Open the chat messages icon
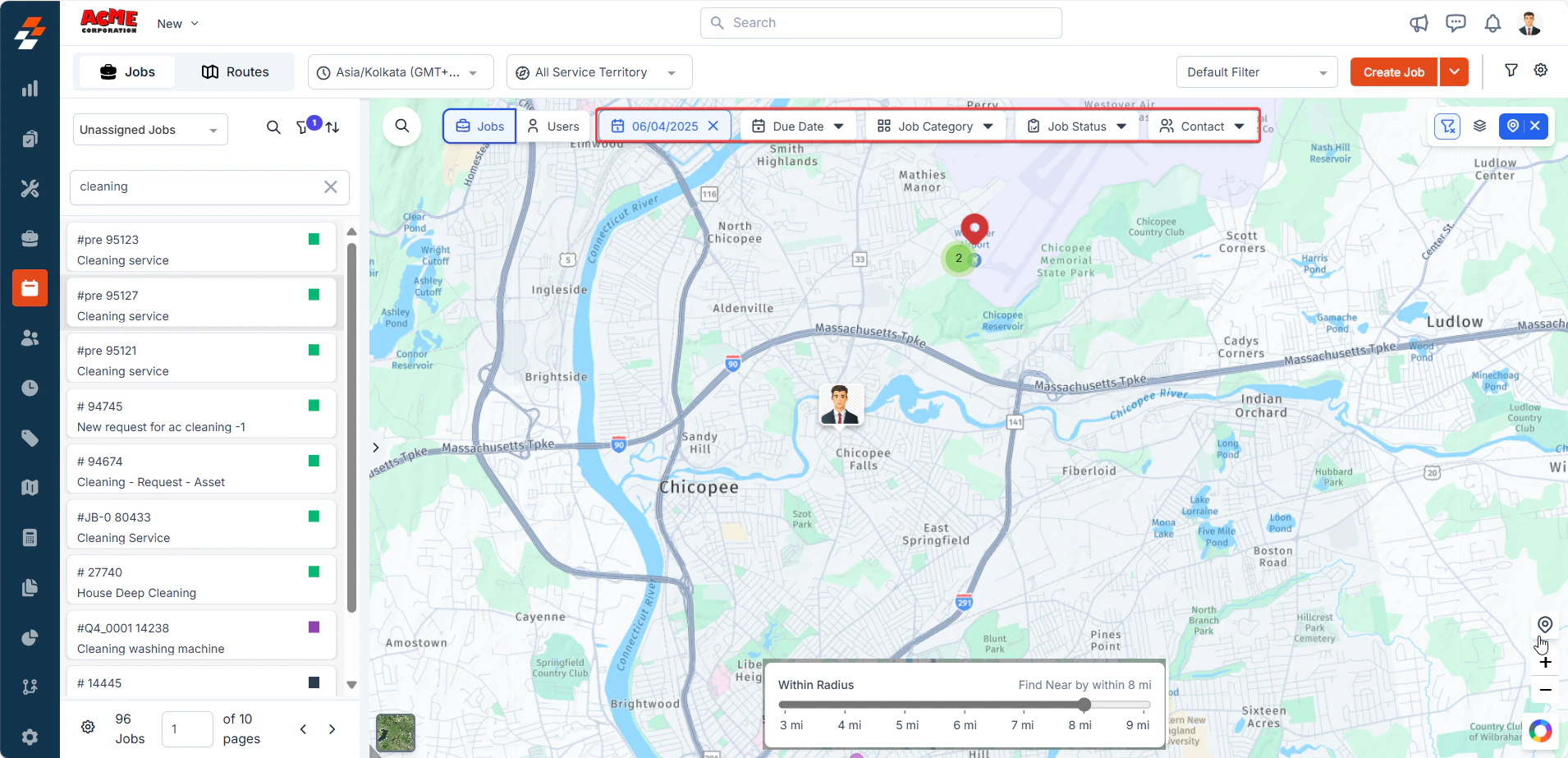This screenshot has height=758, width=1568. [x=1456, y=23]
